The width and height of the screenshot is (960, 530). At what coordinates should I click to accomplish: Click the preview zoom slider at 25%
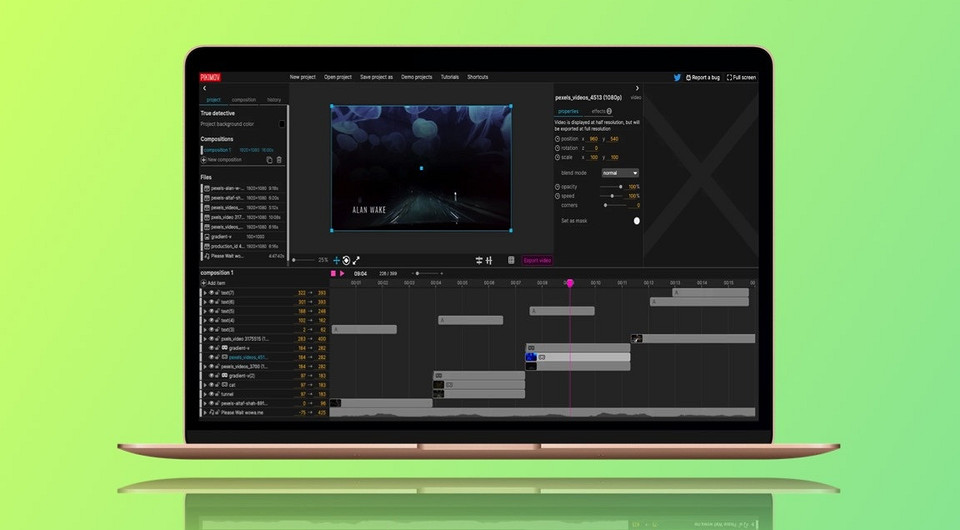[x=304, y=260]
